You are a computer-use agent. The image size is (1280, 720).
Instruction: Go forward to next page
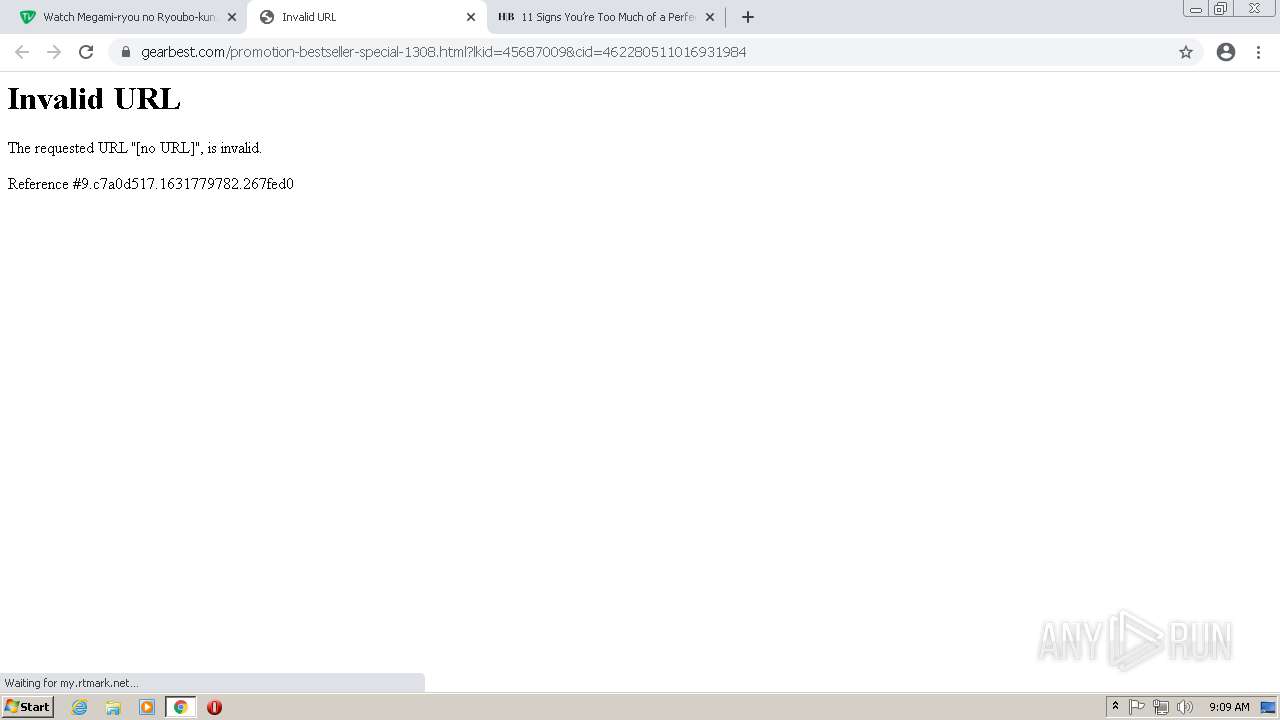pos(54,52)
